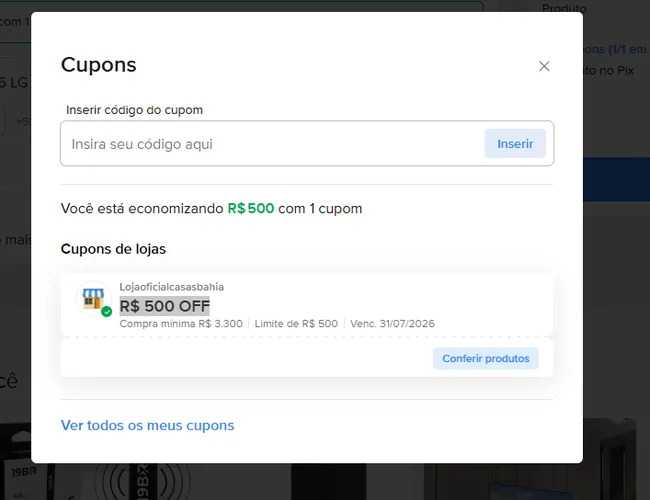Image resolution: width=650 pixels, height=500 pixels.
Task: Focus the 'Insira seu código aqui' field
Action: 272,144
